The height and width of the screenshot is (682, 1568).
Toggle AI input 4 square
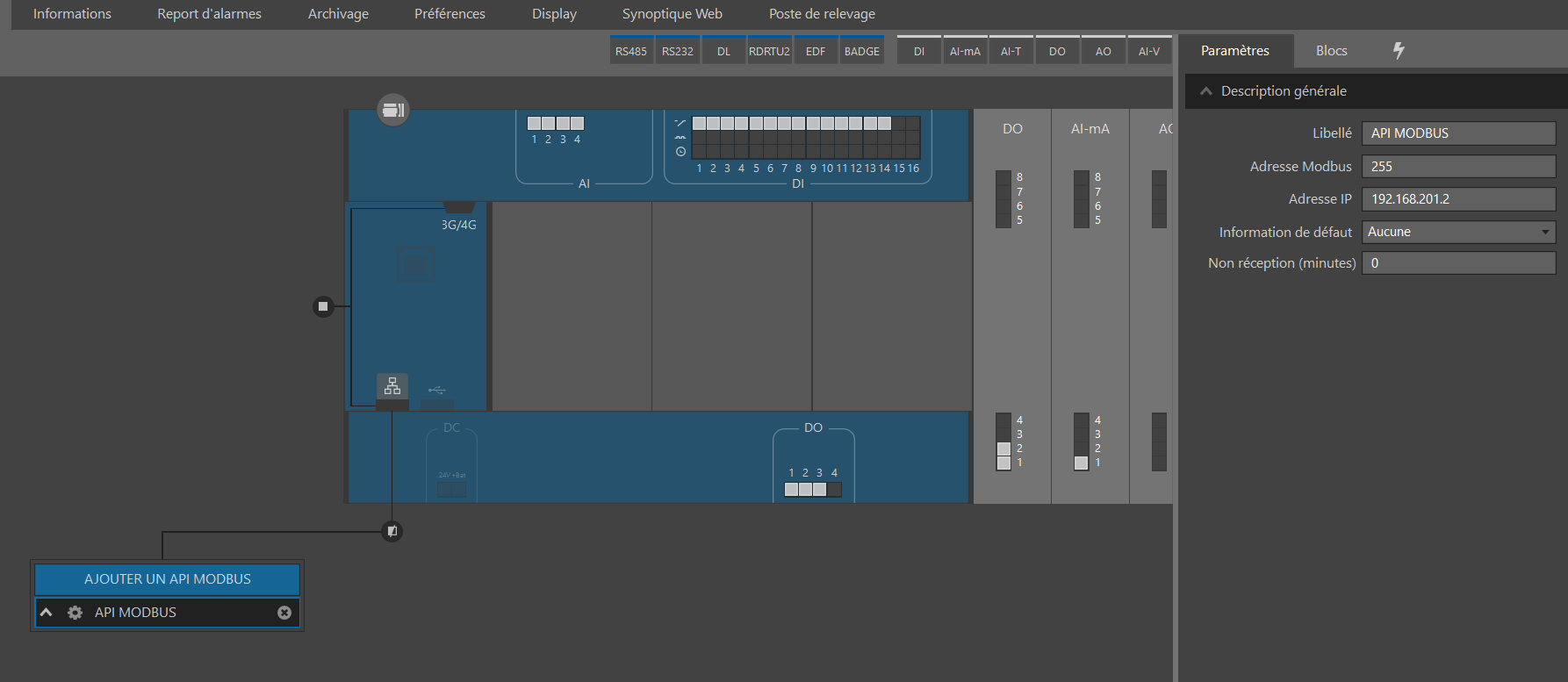(577, 124)
